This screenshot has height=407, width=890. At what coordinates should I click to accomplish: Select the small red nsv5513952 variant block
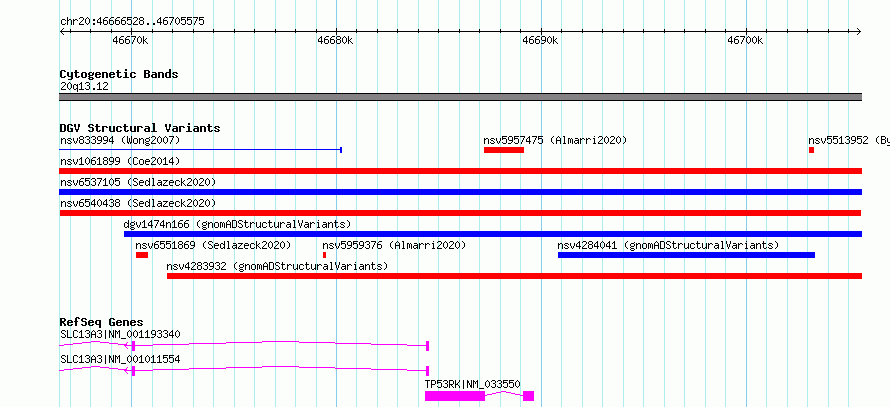pos(812,150)
